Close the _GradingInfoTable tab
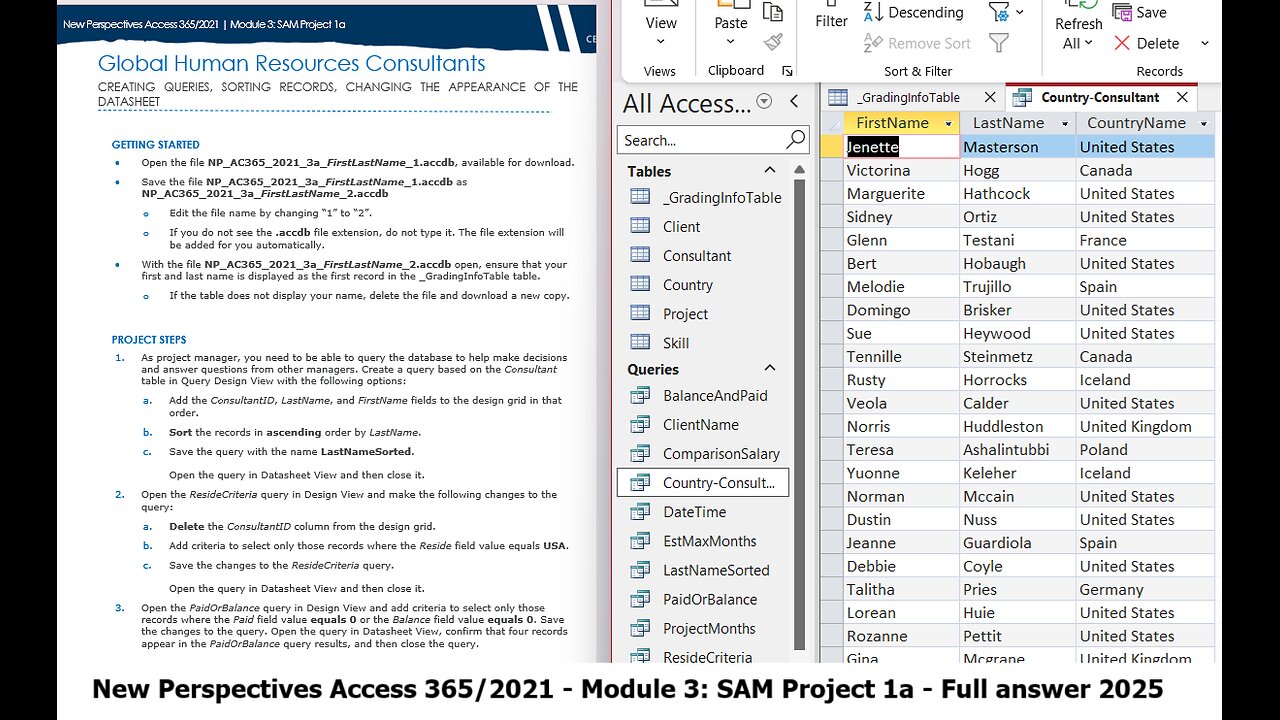The width and height of the screenshot is (1280, 720). coord(989,97)
